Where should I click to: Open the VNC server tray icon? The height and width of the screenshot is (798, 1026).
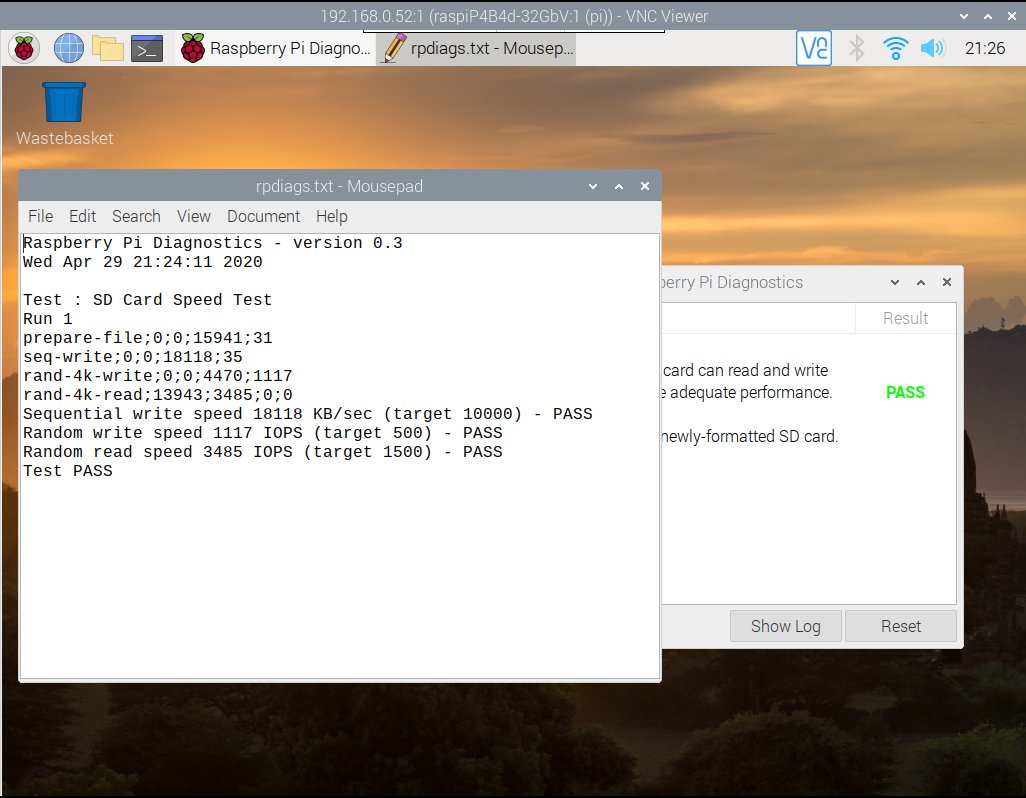813,48
